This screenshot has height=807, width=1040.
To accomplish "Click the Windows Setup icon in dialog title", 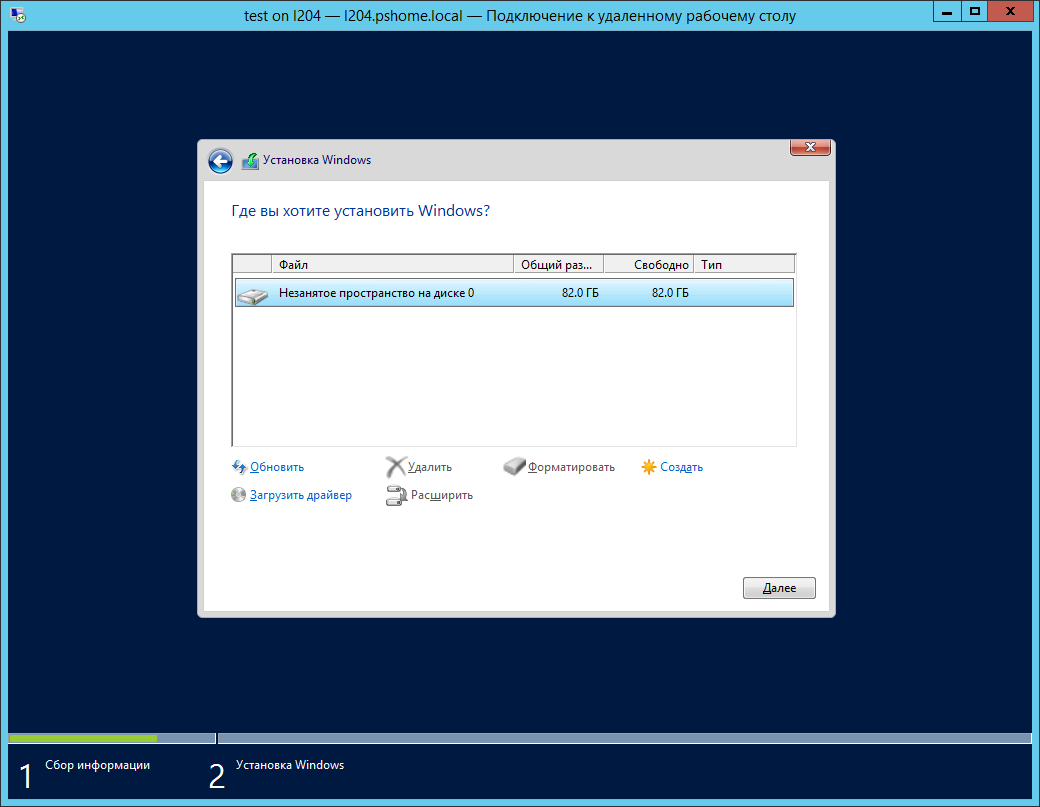I will coord(250,161).
